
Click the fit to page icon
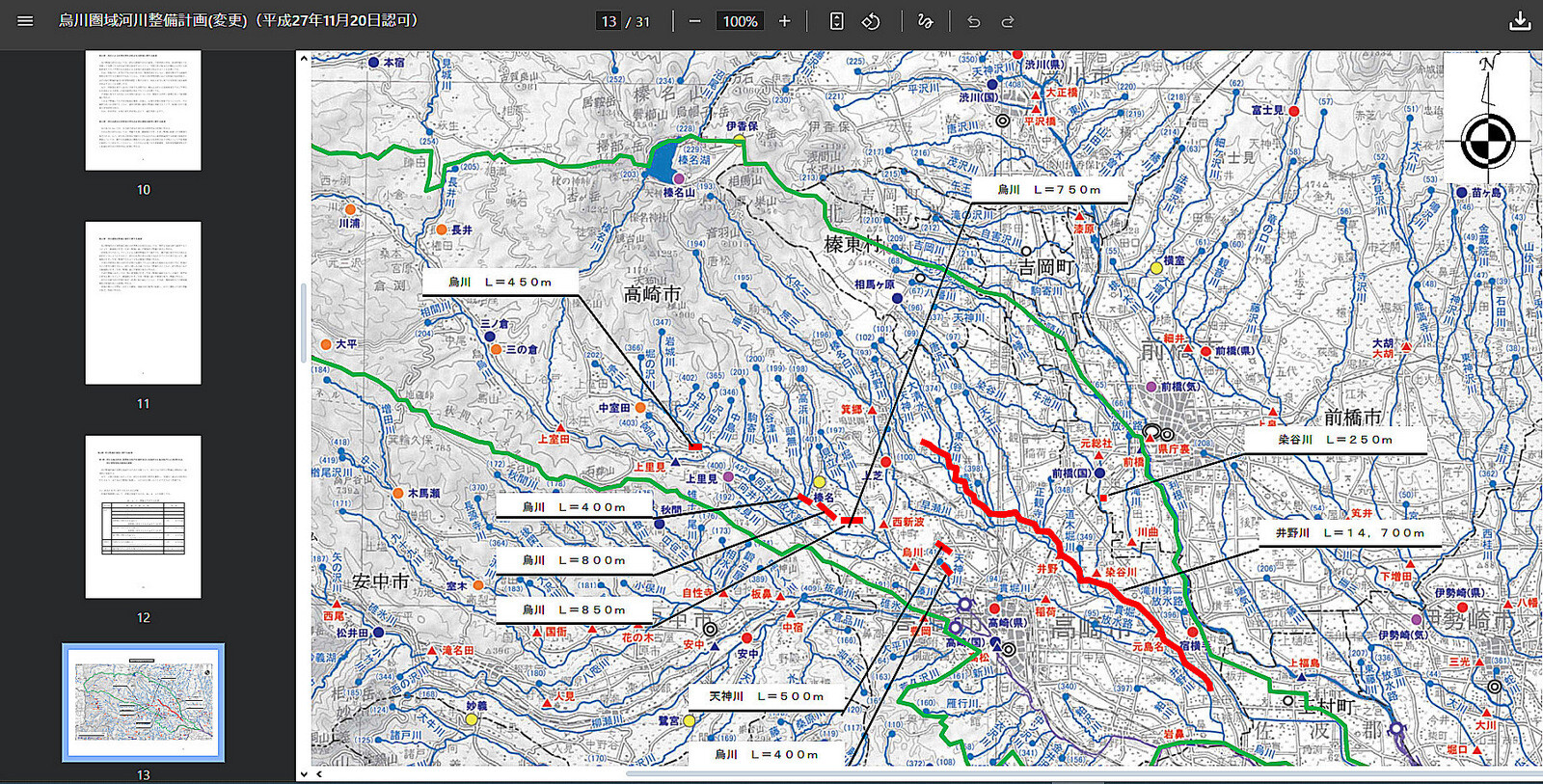click(x=836, y=21)
